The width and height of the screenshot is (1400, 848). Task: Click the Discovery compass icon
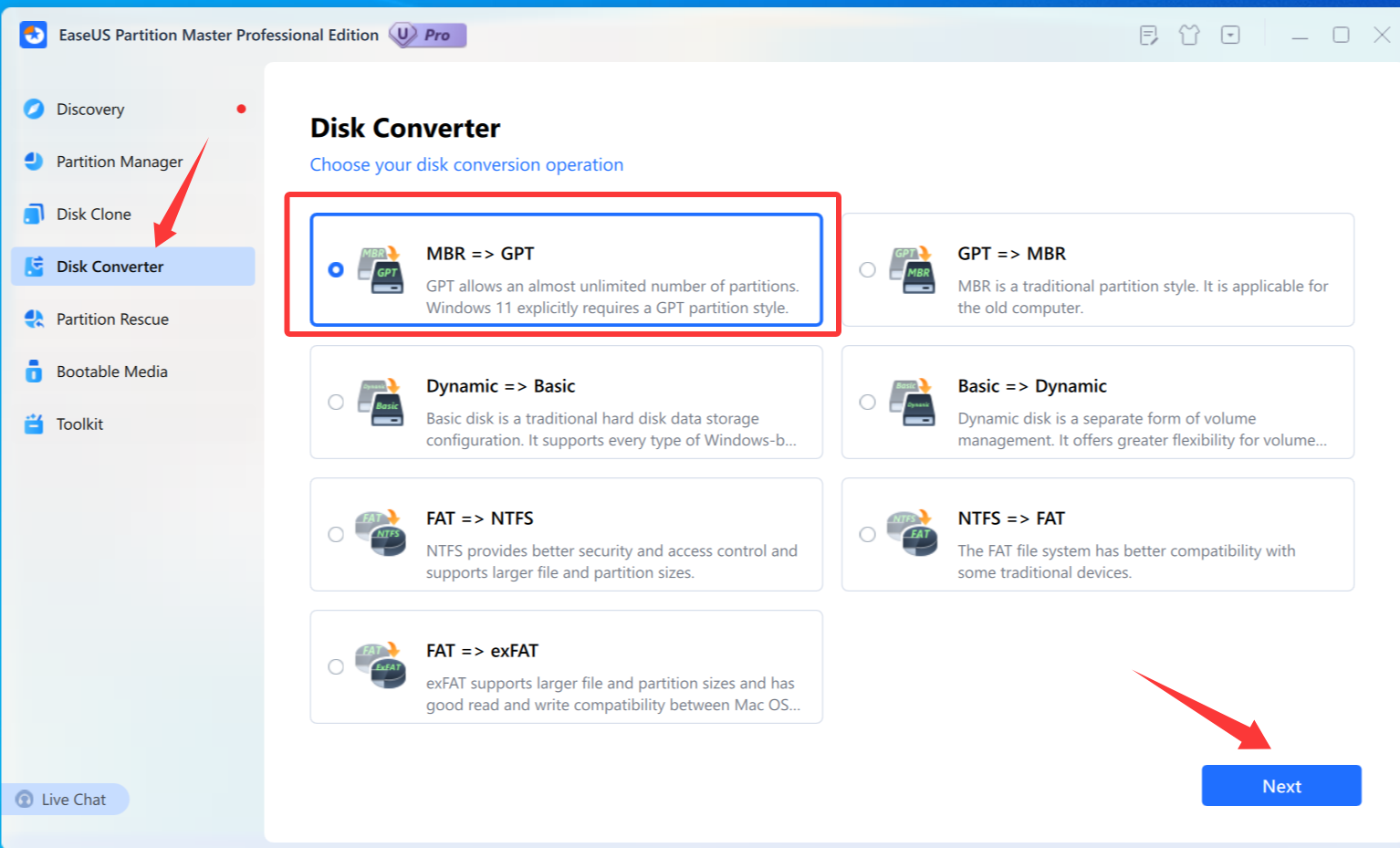pyautogui.click(x=34, y=109)
